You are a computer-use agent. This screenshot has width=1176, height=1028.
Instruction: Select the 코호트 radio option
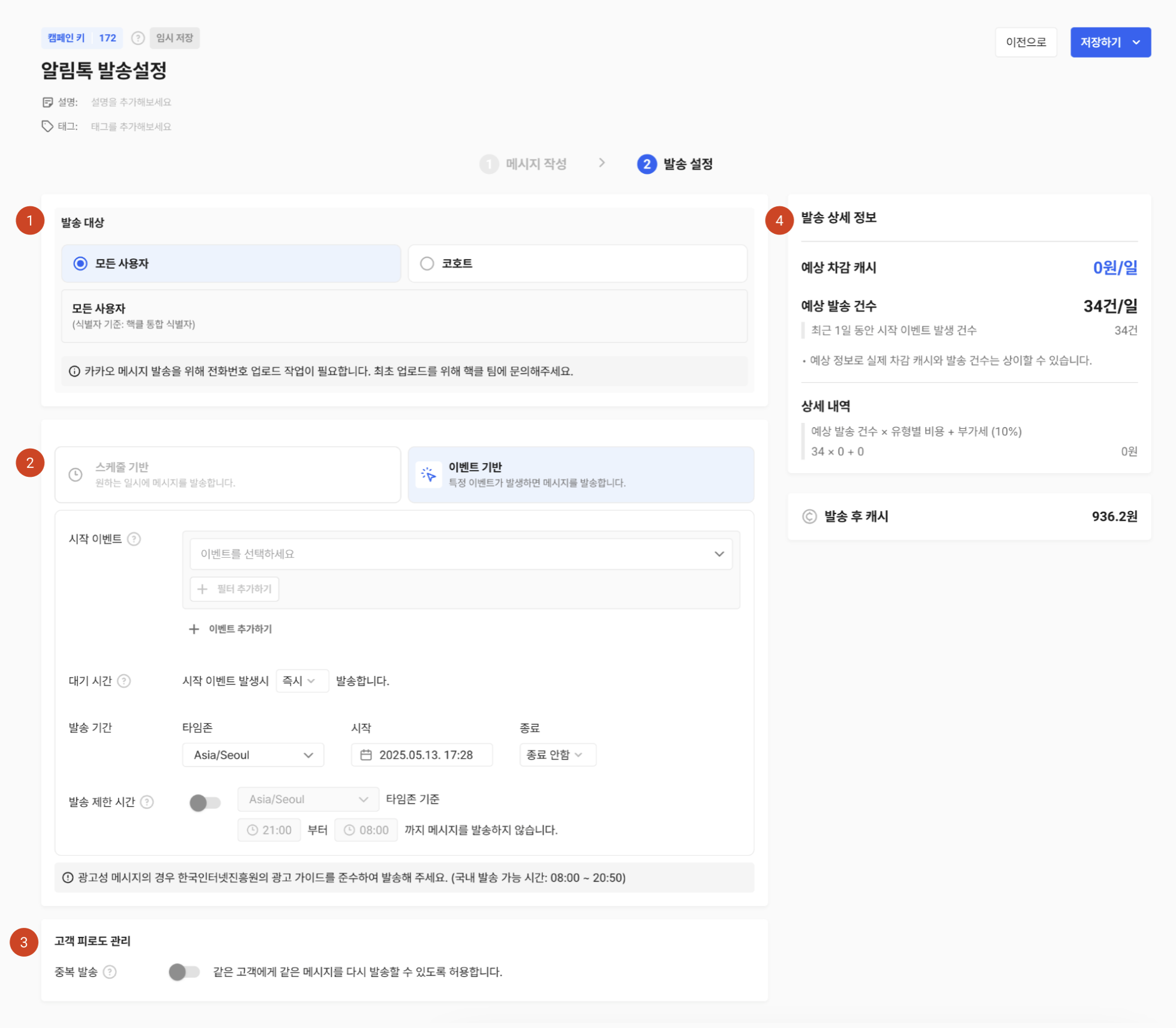coord(427,264)
